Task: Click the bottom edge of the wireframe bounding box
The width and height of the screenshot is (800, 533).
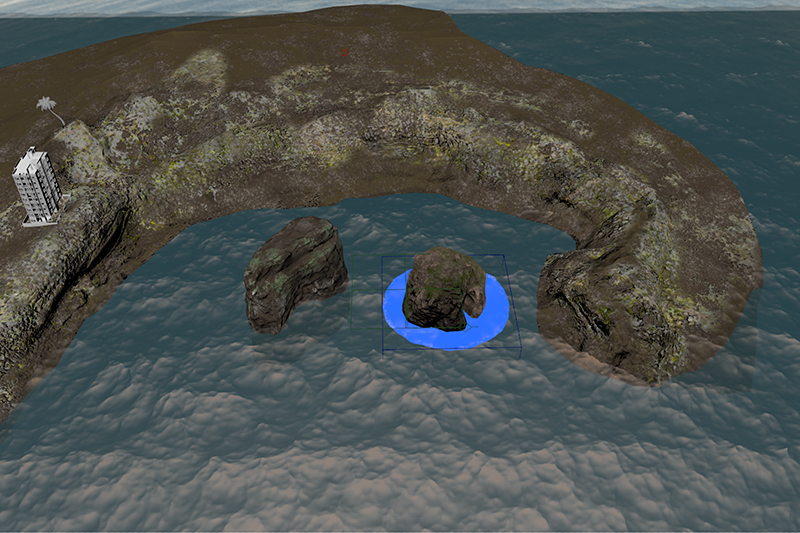Action: [x=452, y=351]
